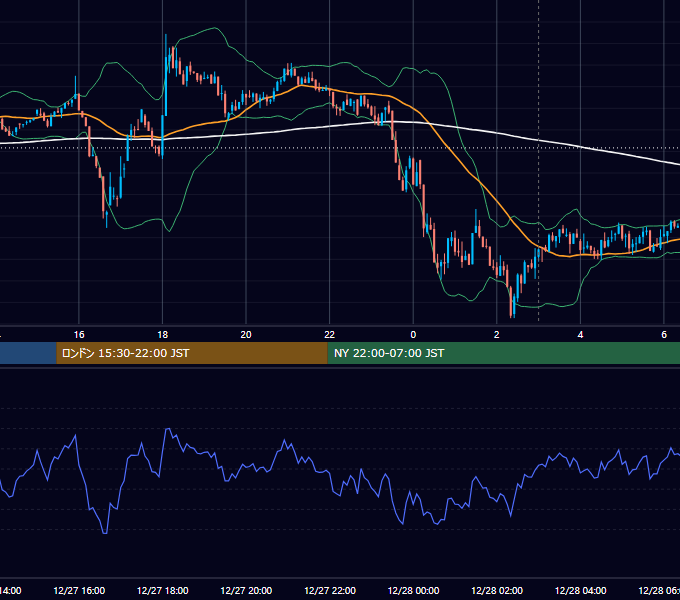Click the 12/27 20:00 time label

pyautogui.click(x=246, y=590)
